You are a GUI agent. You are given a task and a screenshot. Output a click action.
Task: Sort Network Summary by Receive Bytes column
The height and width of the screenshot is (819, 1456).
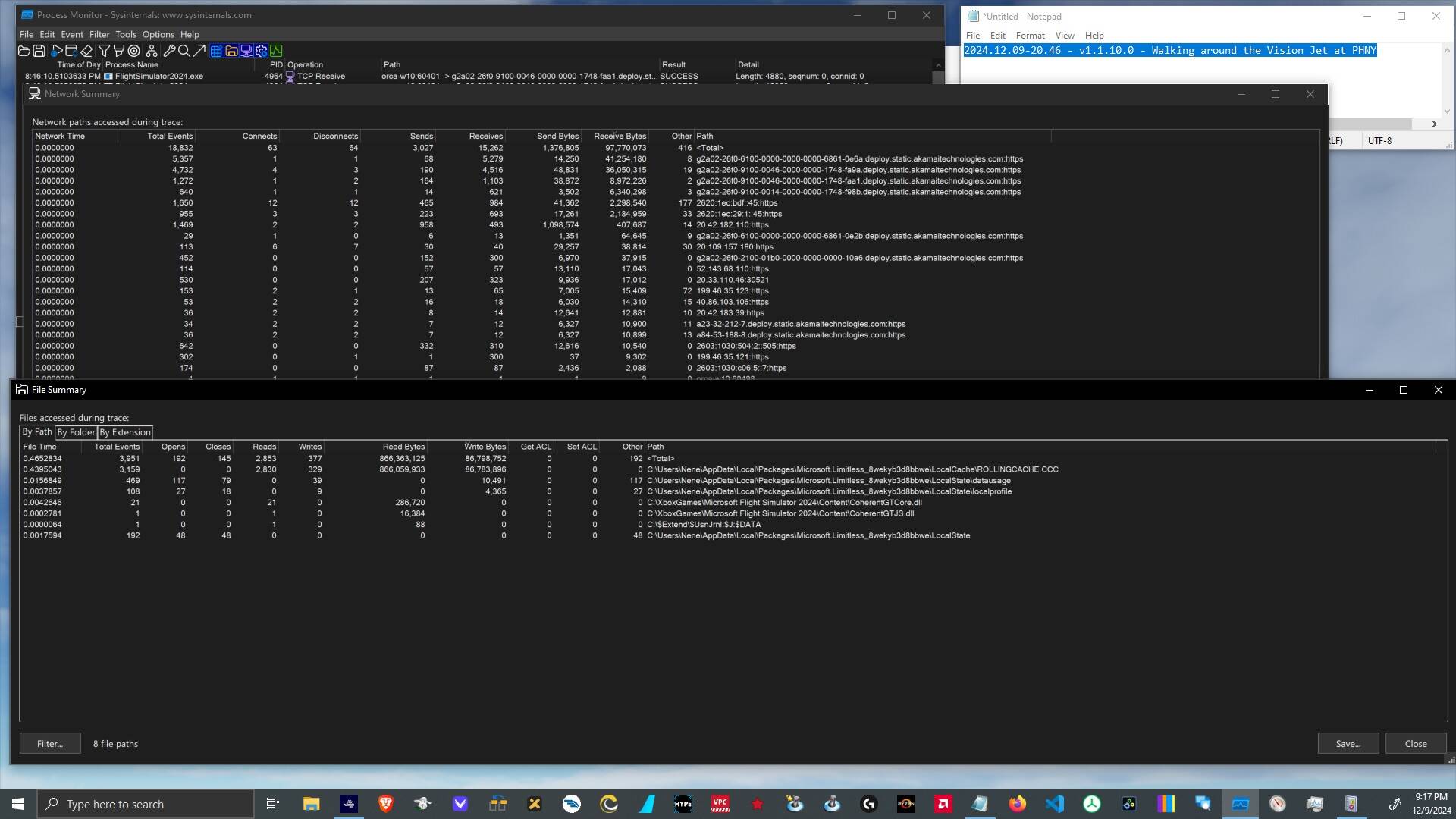pos(616,136)
